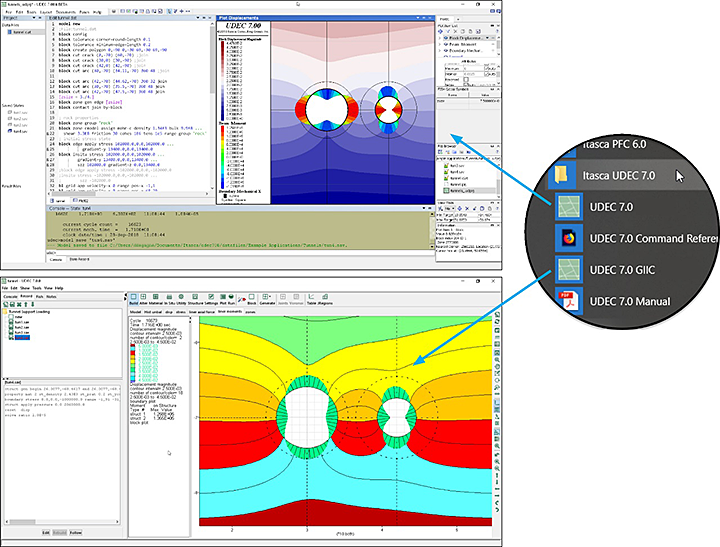720x547 pixels.
Task: Open the Help menu in GIIC window
Action: point(59,288)
